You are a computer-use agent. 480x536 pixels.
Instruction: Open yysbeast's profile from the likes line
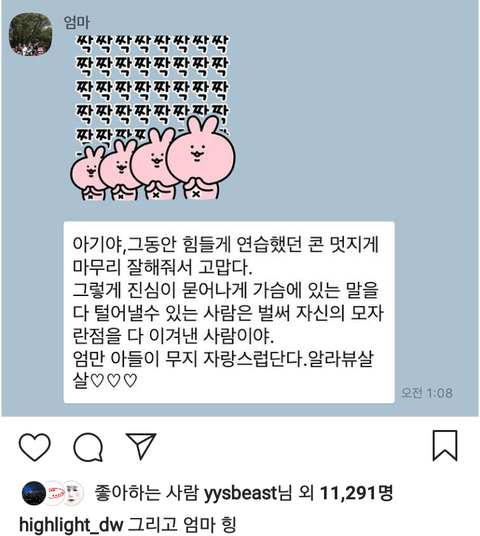240,493
